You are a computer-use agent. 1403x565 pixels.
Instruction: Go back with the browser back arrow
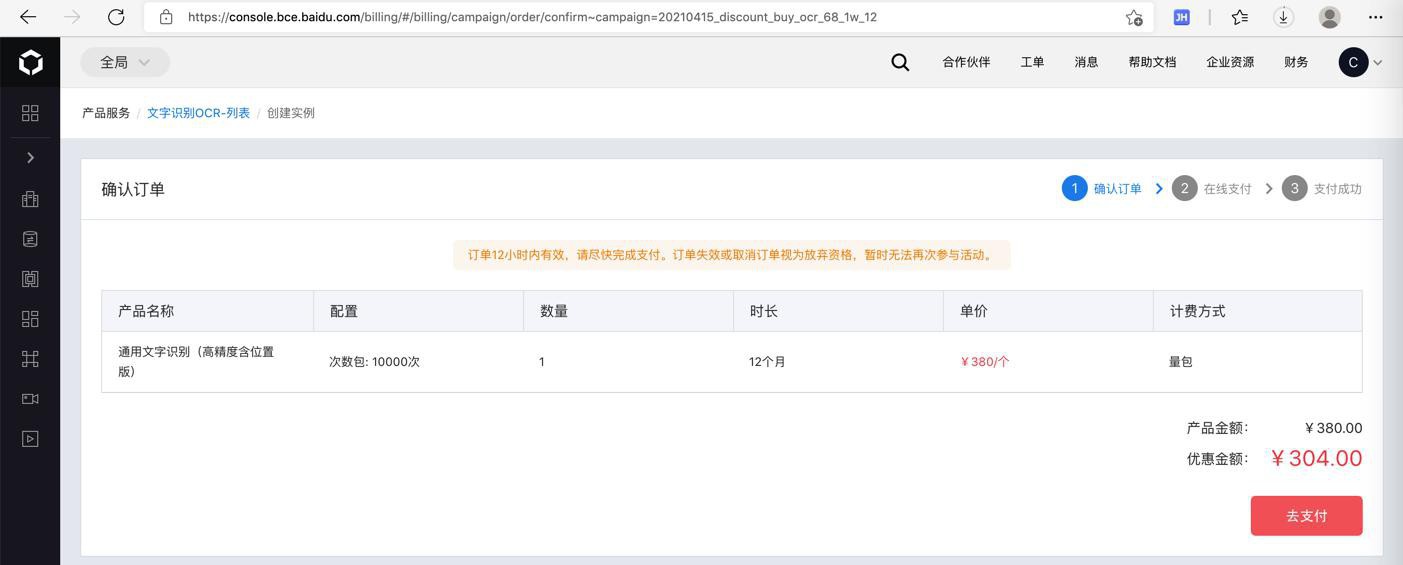pos(28,17)
